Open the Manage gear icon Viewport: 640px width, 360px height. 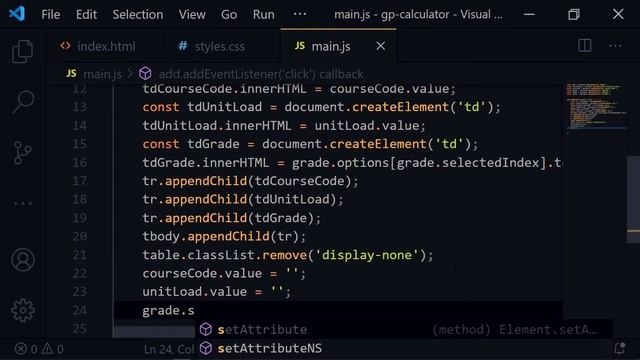22,310
